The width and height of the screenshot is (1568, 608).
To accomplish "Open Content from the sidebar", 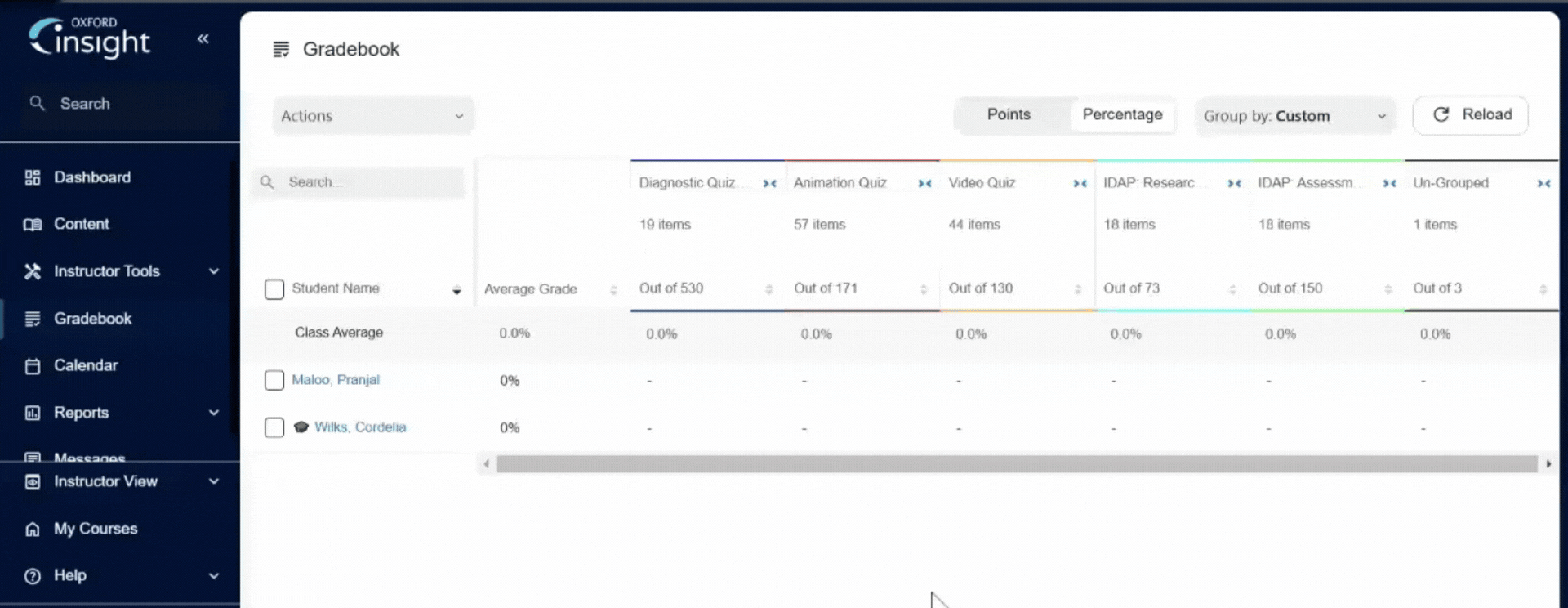I will coord(81,224).
